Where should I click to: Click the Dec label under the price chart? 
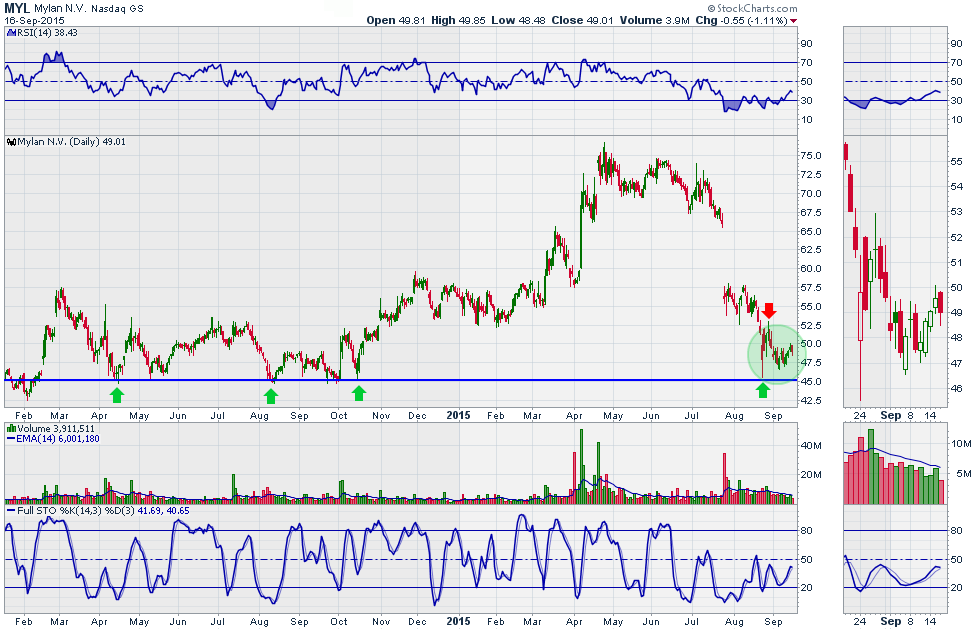[417, 416]
